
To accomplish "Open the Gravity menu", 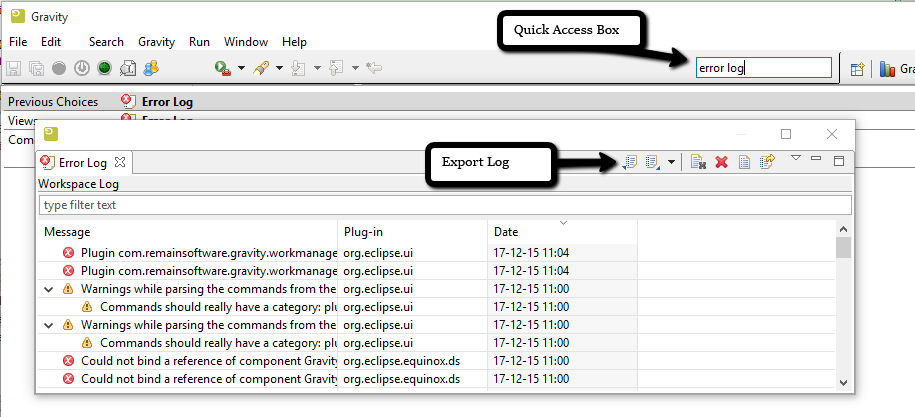I will pyautogui.click(x=156, y=42).
